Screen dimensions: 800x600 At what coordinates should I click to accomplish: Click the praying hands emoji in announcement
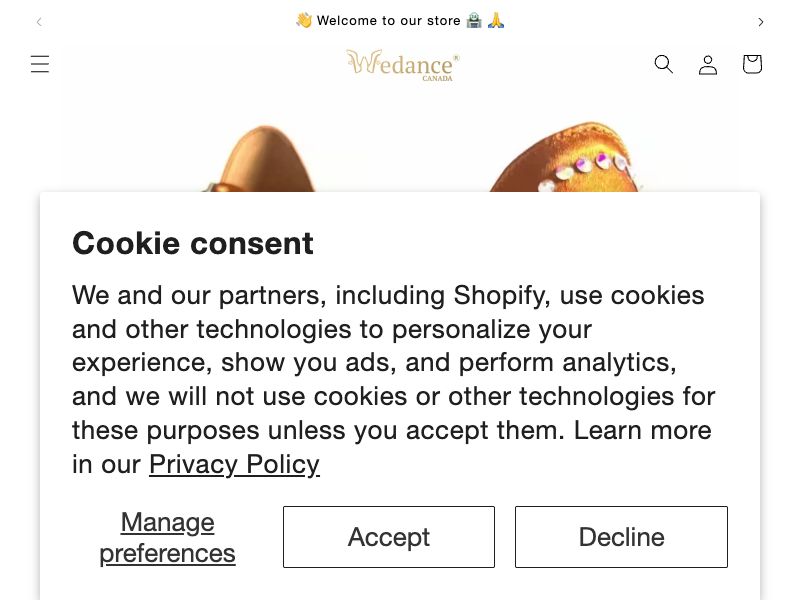coord(496,20)
